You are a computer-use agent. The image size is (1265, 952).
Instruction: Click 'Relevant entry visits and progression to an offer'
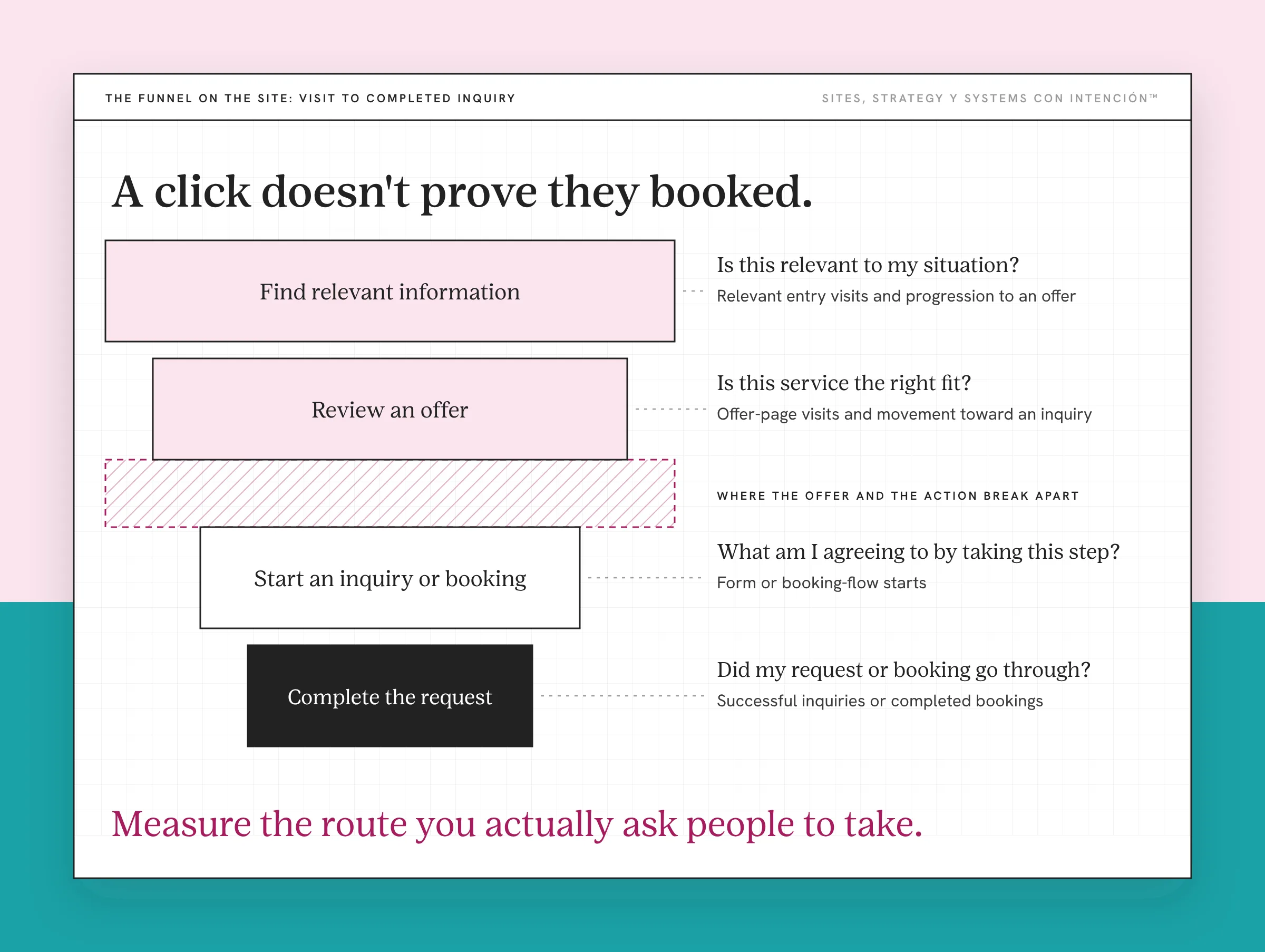(896, 296)
